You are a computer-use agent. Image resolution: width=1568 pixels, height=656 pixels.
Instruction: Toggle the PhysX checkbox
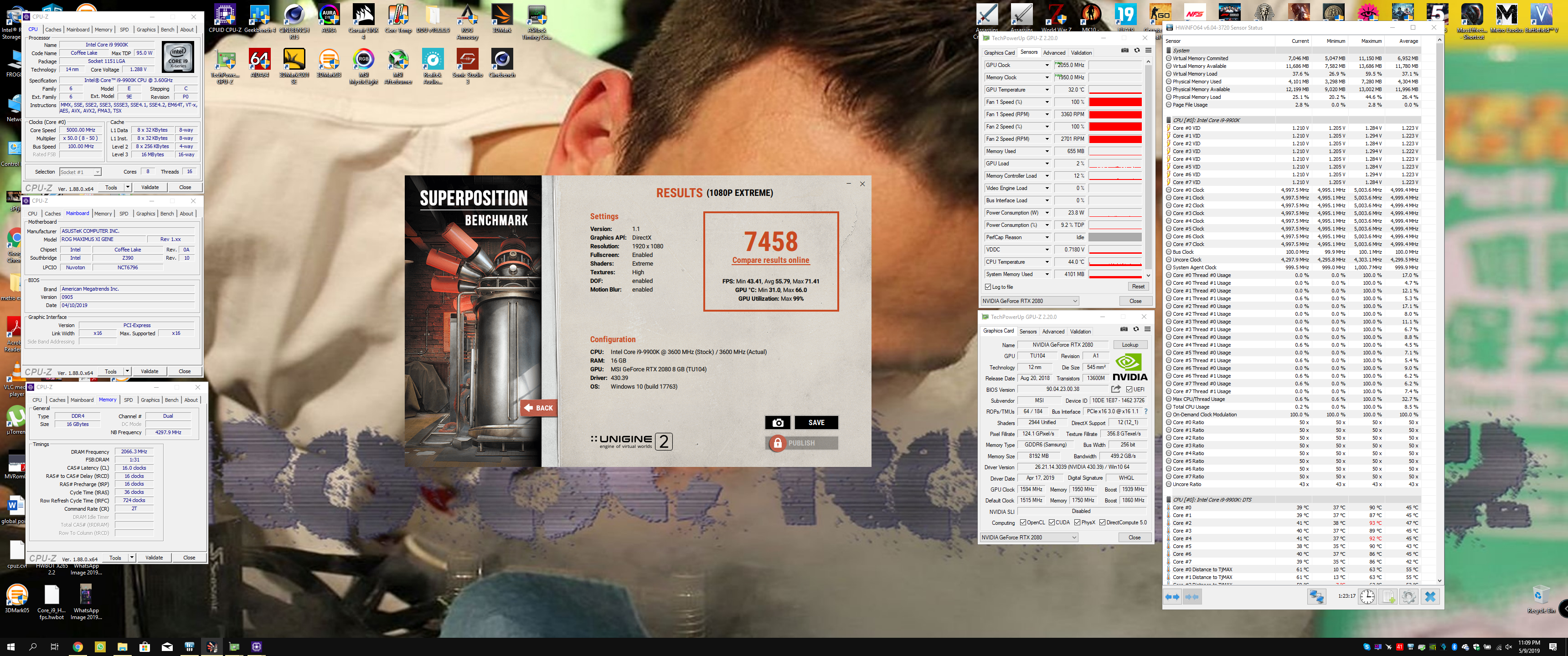tap(1078, 522)
